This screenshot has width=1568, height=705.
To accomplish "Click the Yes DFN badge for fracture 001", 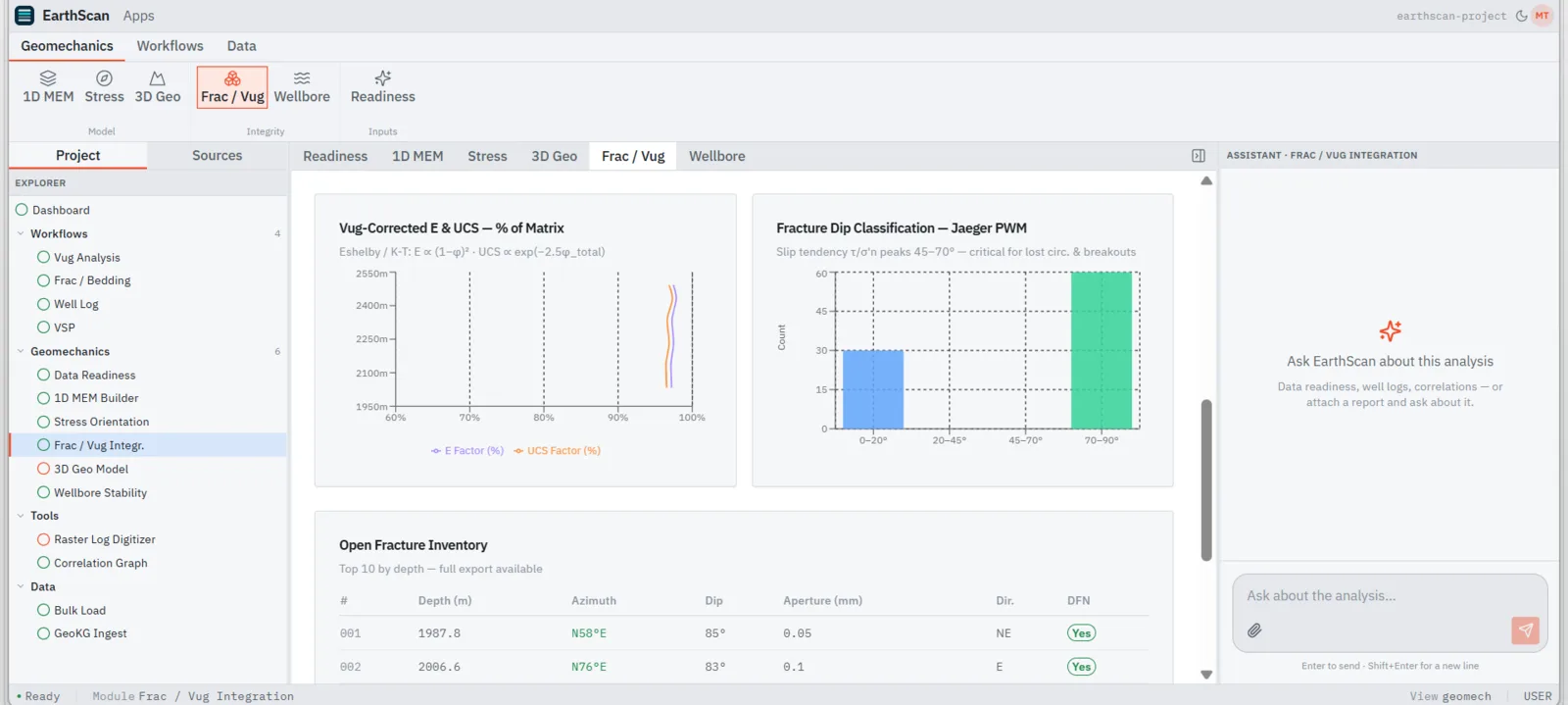I will [x=1081, y=633].
